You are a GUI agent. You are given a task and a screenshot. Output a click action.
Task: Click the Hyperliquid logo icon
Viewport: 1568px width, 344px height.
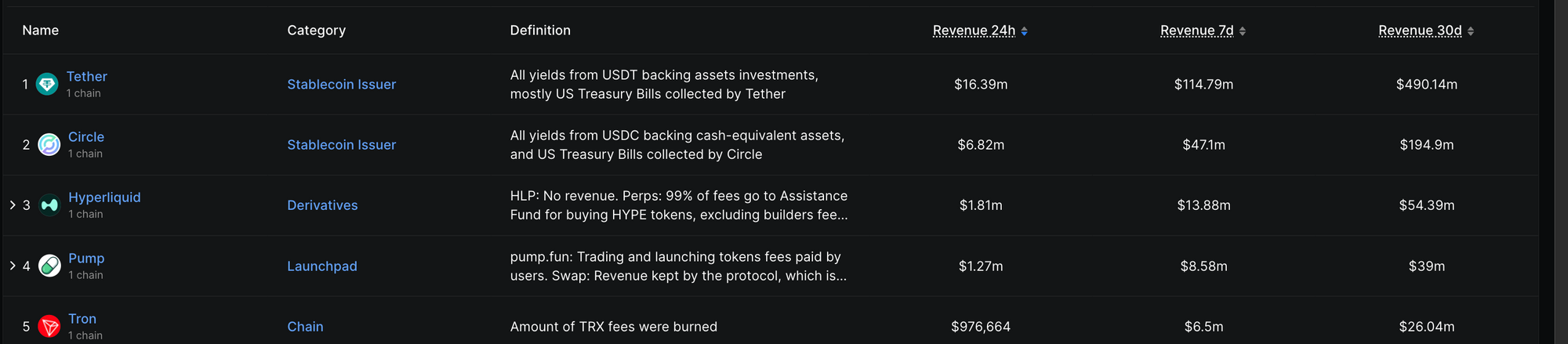49,205
